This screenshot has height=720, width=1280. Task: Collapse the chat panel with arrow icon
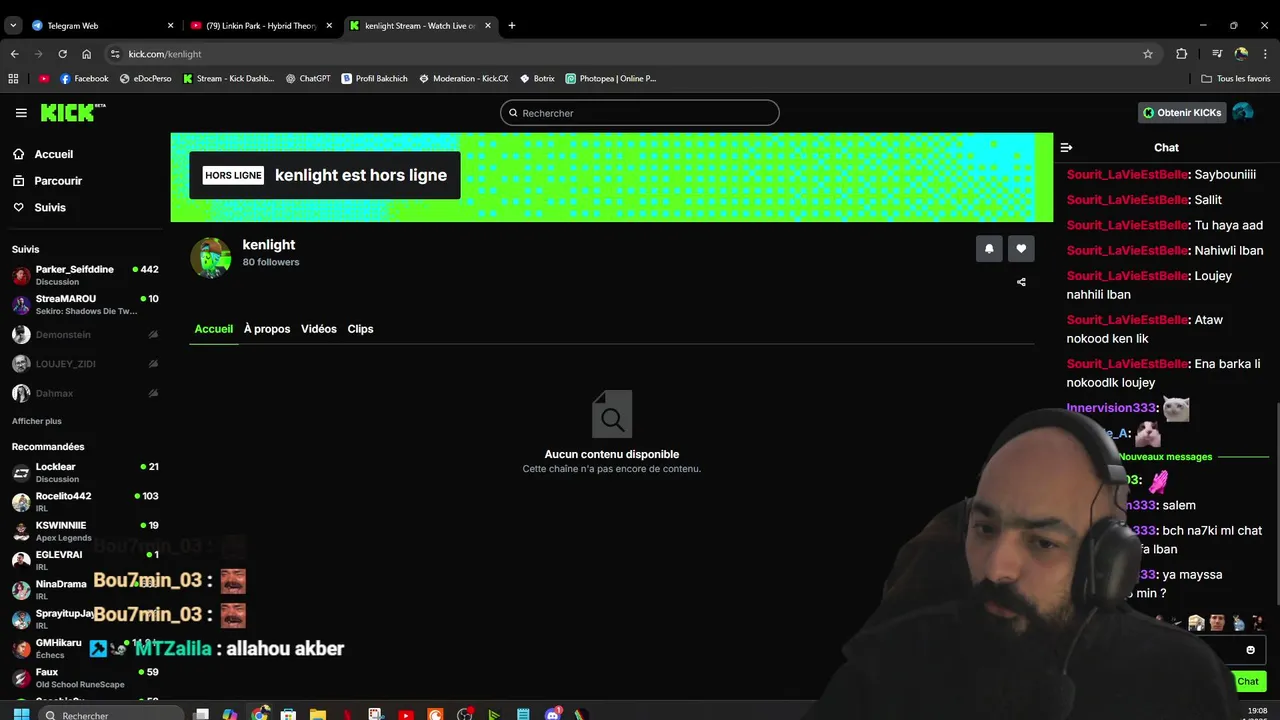1066,147
